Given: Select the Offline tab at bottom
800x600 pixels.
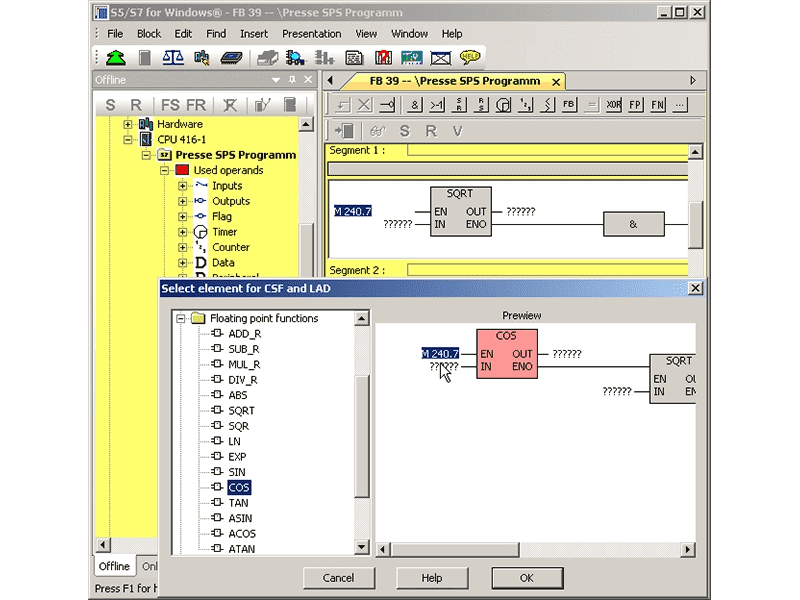Looking at the screenshot, I should pyautogui.click(x=114, y=566).
